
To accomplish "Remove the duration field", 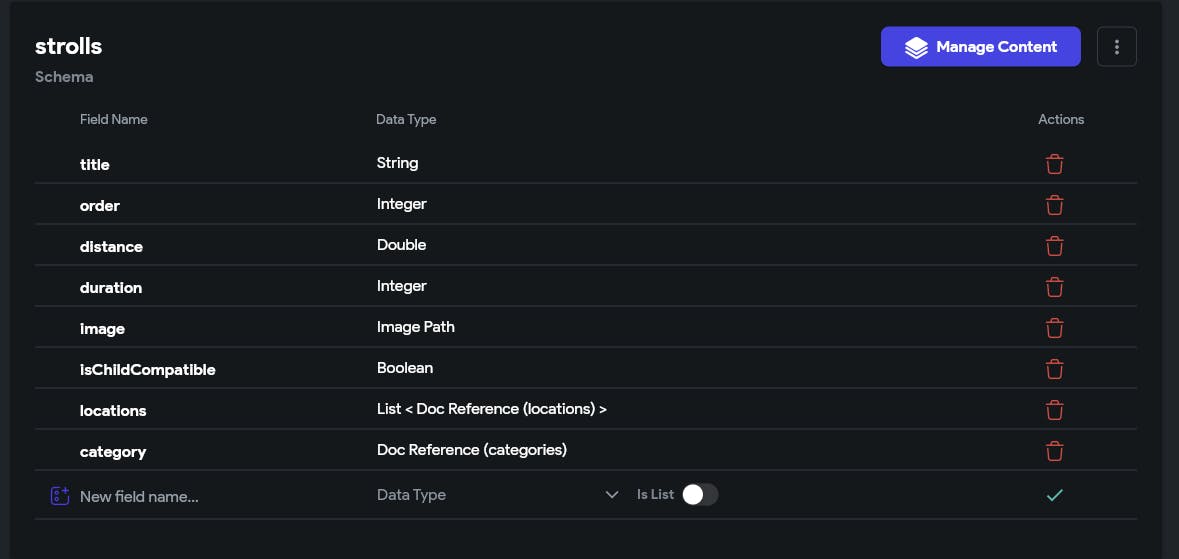I will tap(1054, 287).
